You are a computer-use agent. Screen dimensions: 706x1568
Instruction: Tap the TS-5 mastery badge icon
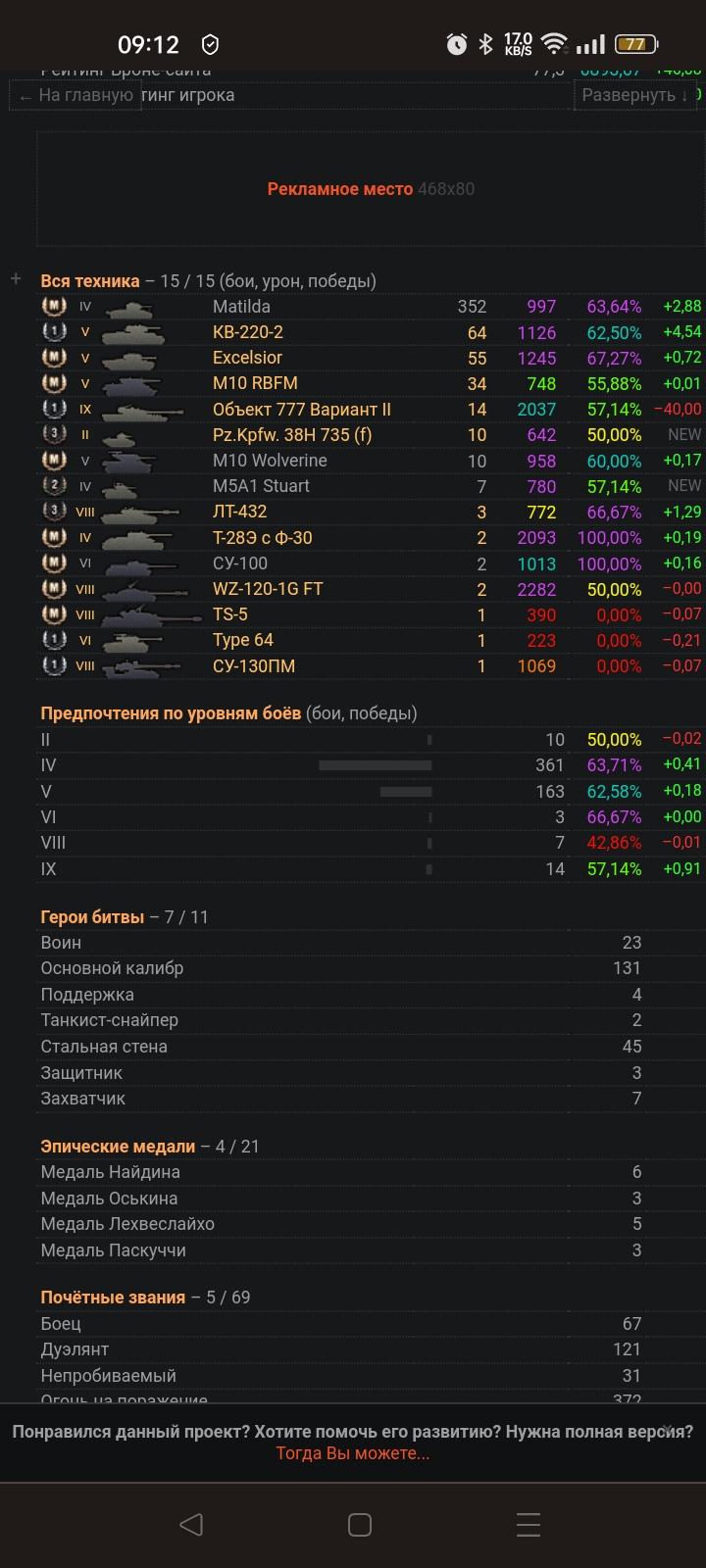(x=54, y=614)
